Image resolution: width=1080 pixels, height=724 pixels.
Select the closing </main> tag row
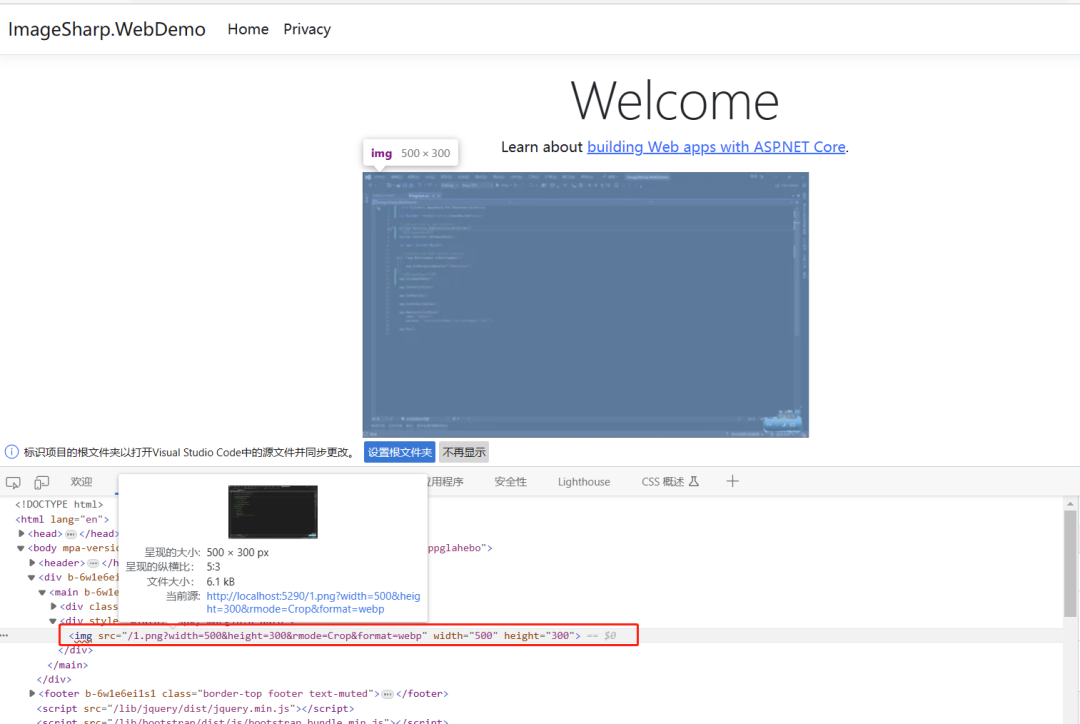(x=68, y=665)
